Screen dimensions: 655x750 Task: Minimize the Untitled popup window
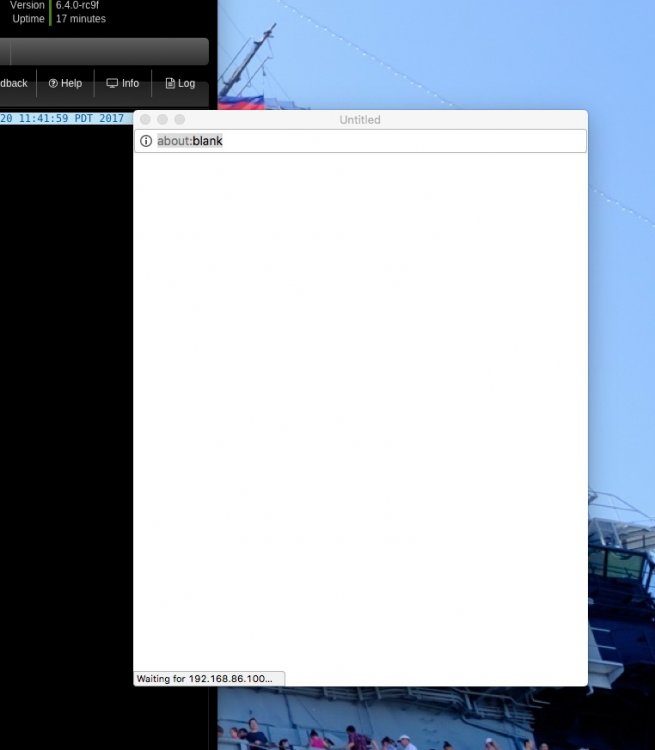pos(163,120)
